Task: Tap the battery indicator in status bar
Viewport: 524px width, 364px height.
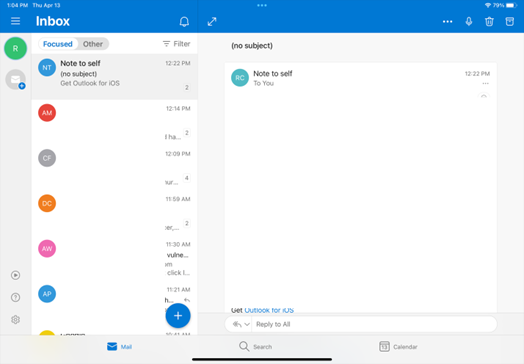Action: 511,5
